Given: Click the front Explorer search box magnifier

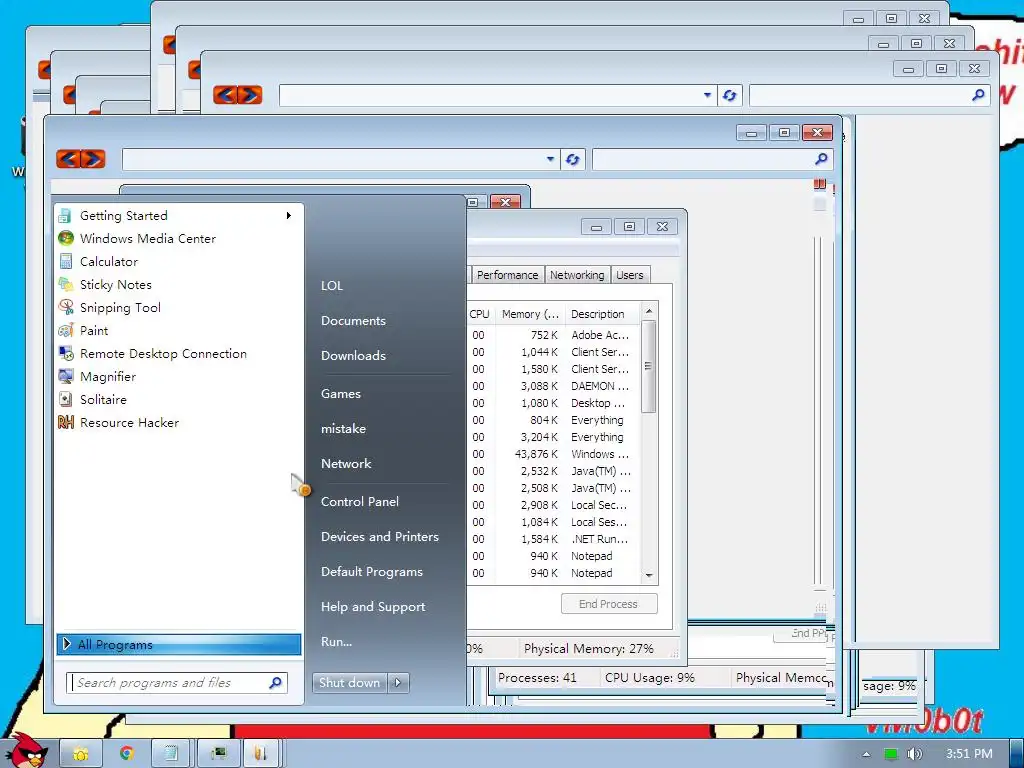Looking at the screenshot, I should [821, 159].
